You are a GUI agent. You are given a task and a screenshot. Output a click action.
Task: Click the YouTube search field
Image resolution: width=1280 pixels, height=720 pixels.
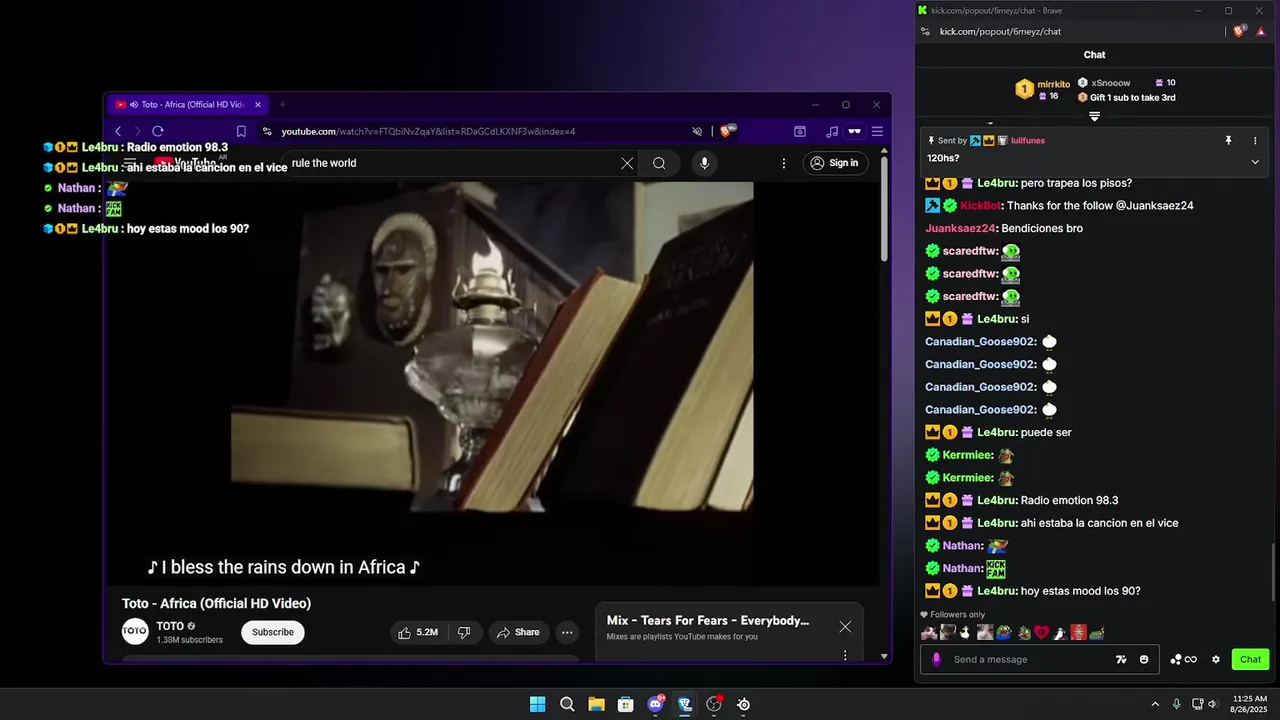tap(450, 163)
